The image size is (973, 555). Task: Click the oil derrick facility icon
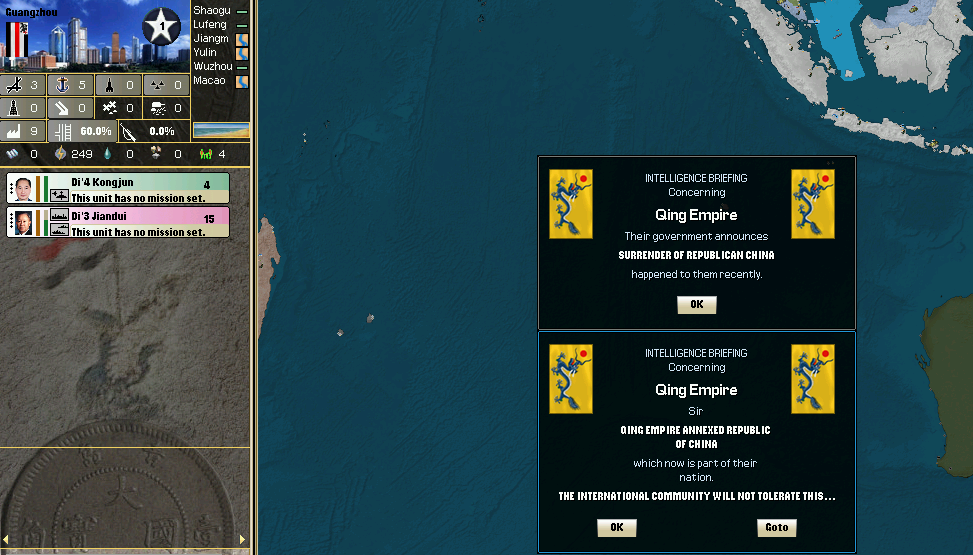14,108
